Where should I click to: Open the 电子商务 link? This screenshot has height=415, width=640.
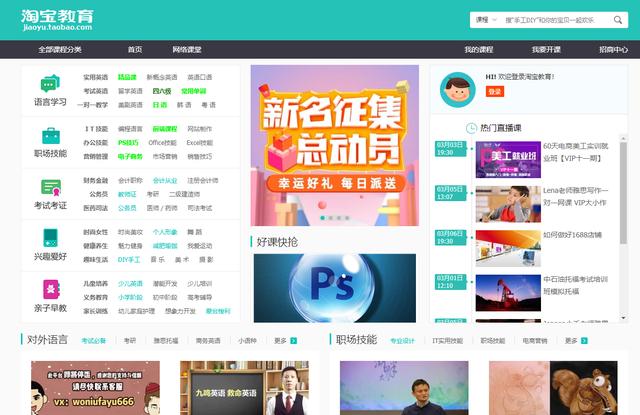coord(130,157)
